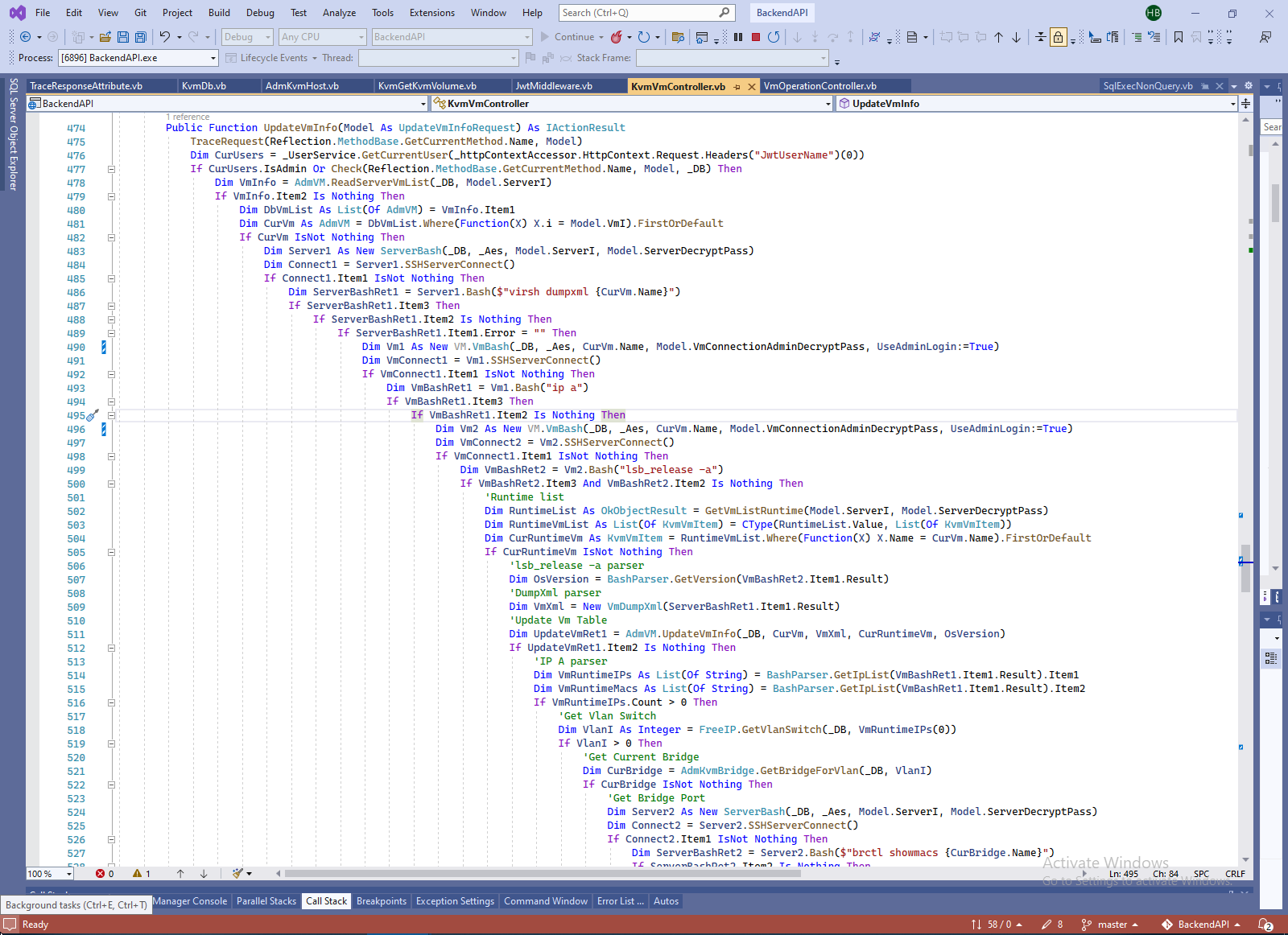This screenshot has height=935, width=1288.
Task: Open the Analyze menu
Action: point(339,13)
